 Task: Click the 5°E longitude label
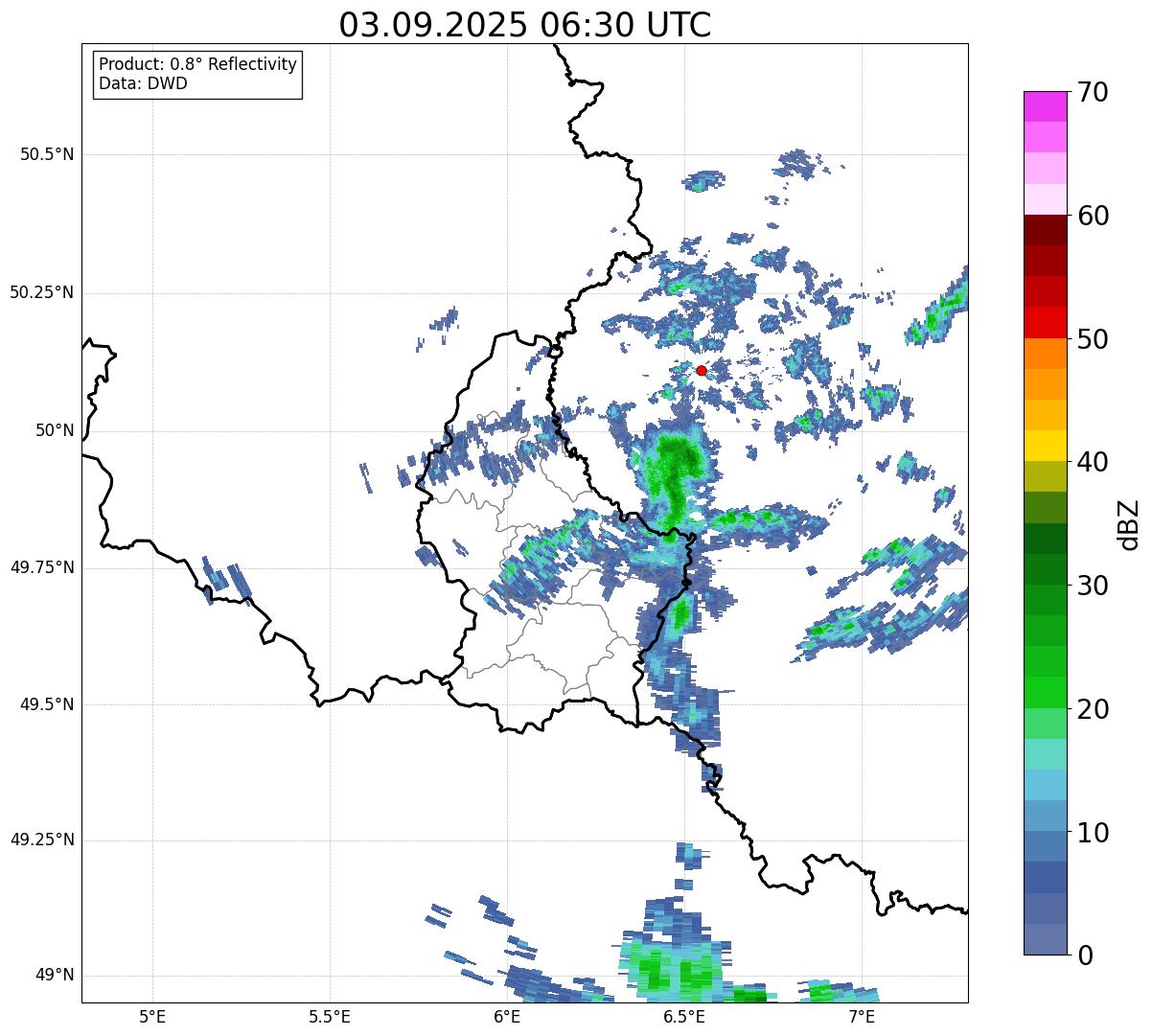[152, 1016]
